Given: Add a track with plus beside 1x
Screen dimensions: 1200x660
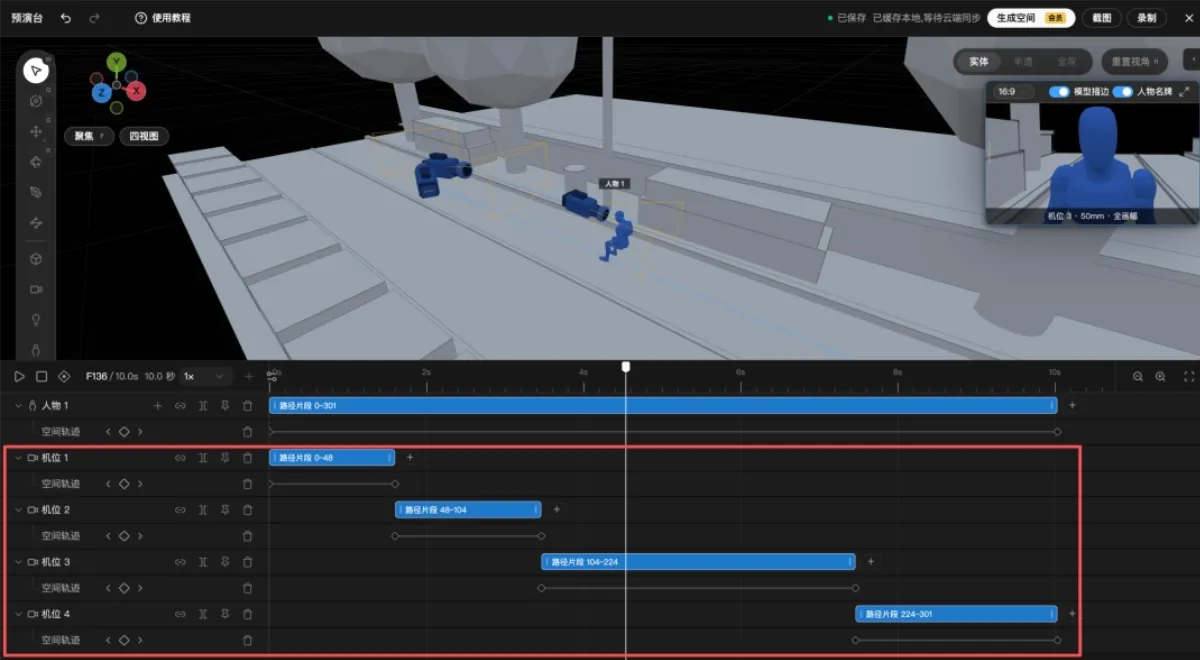Looking at the screenshot, I should [249, 376].
